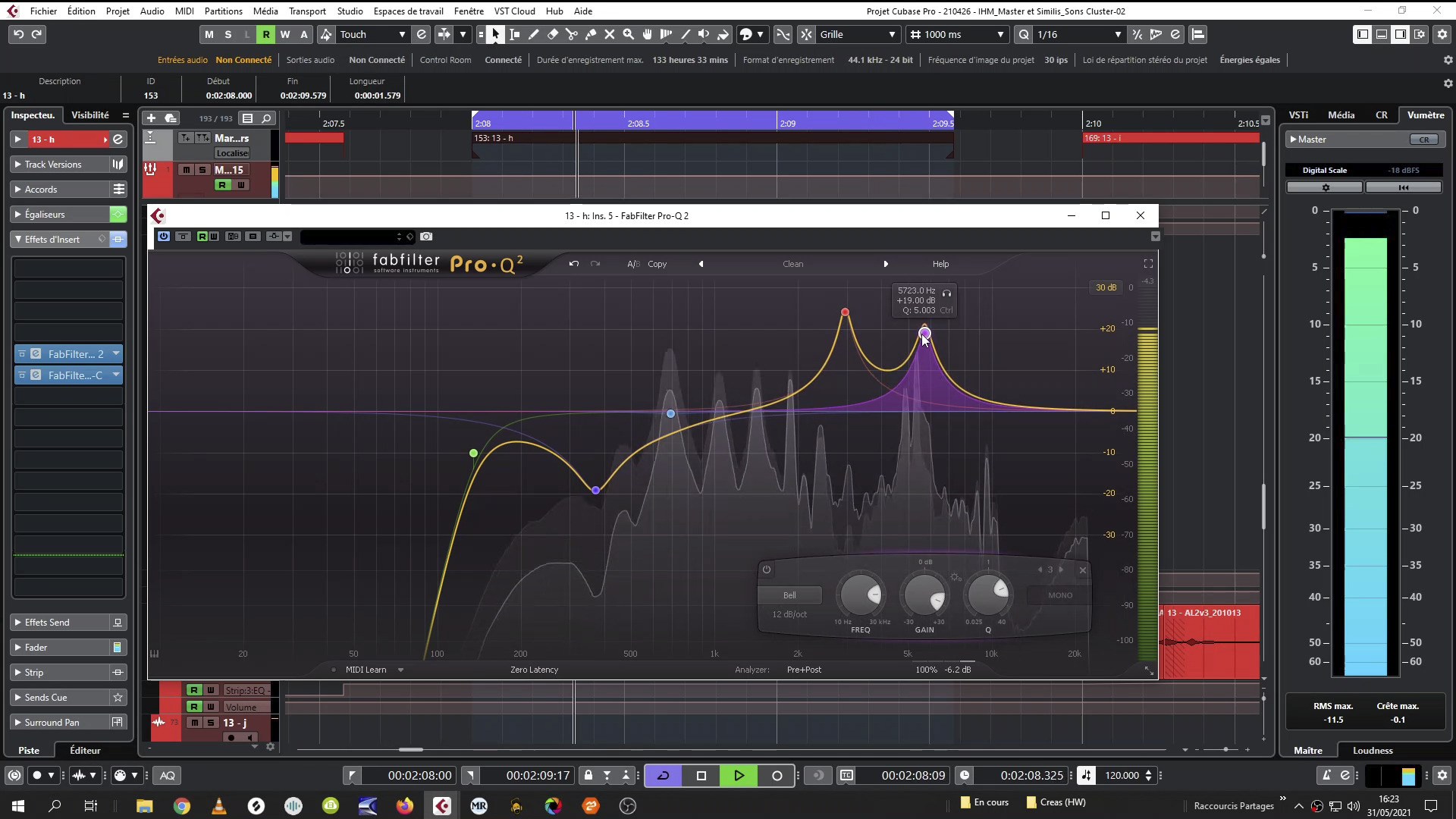Click the Pro-Q 2 undo arrow
Image resolution: width=1456 pixels, height=819 pixels.
click(574, 264)
